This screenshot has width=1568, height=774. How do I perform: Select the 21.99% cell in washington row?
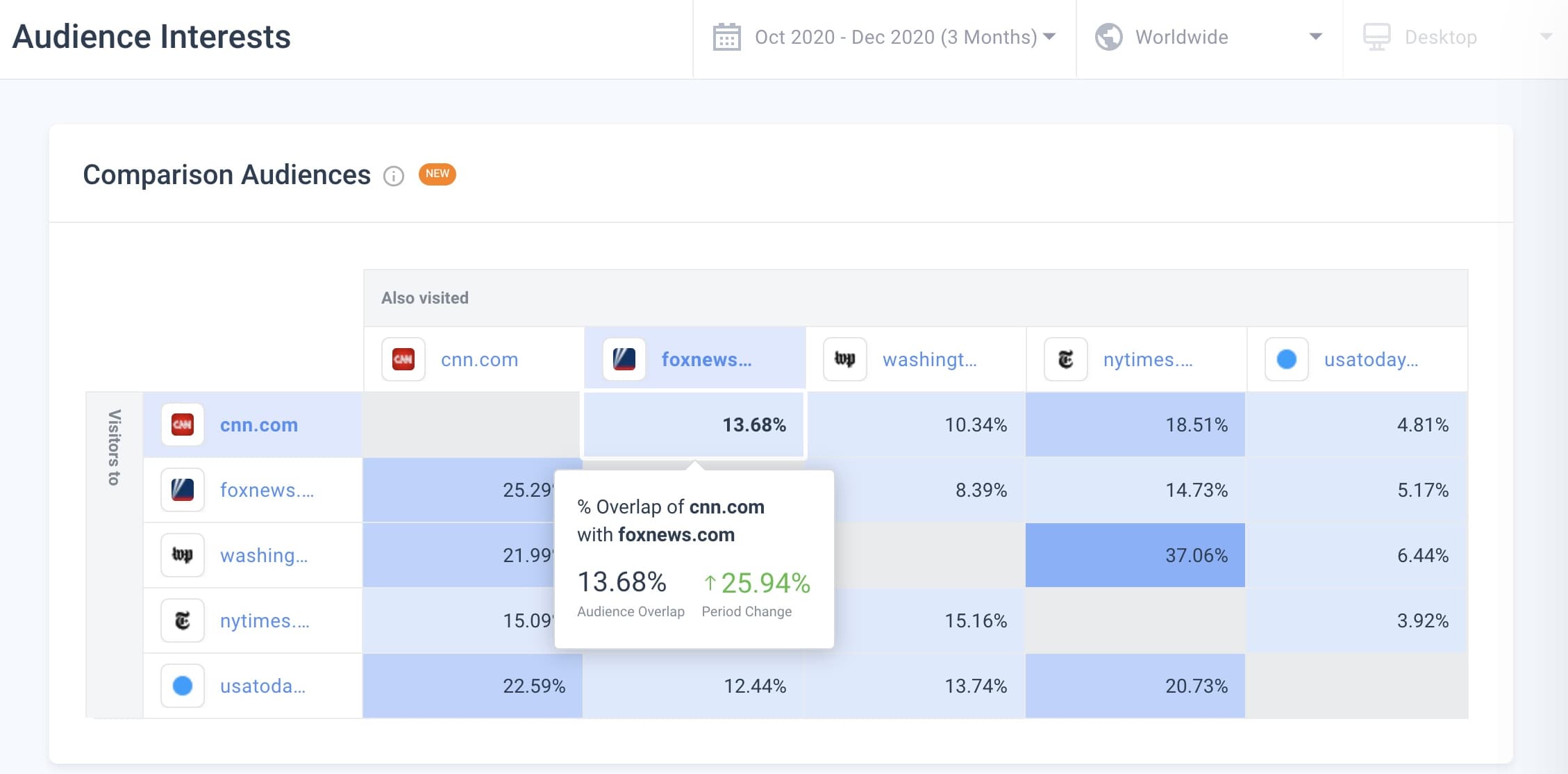(458, 555)
